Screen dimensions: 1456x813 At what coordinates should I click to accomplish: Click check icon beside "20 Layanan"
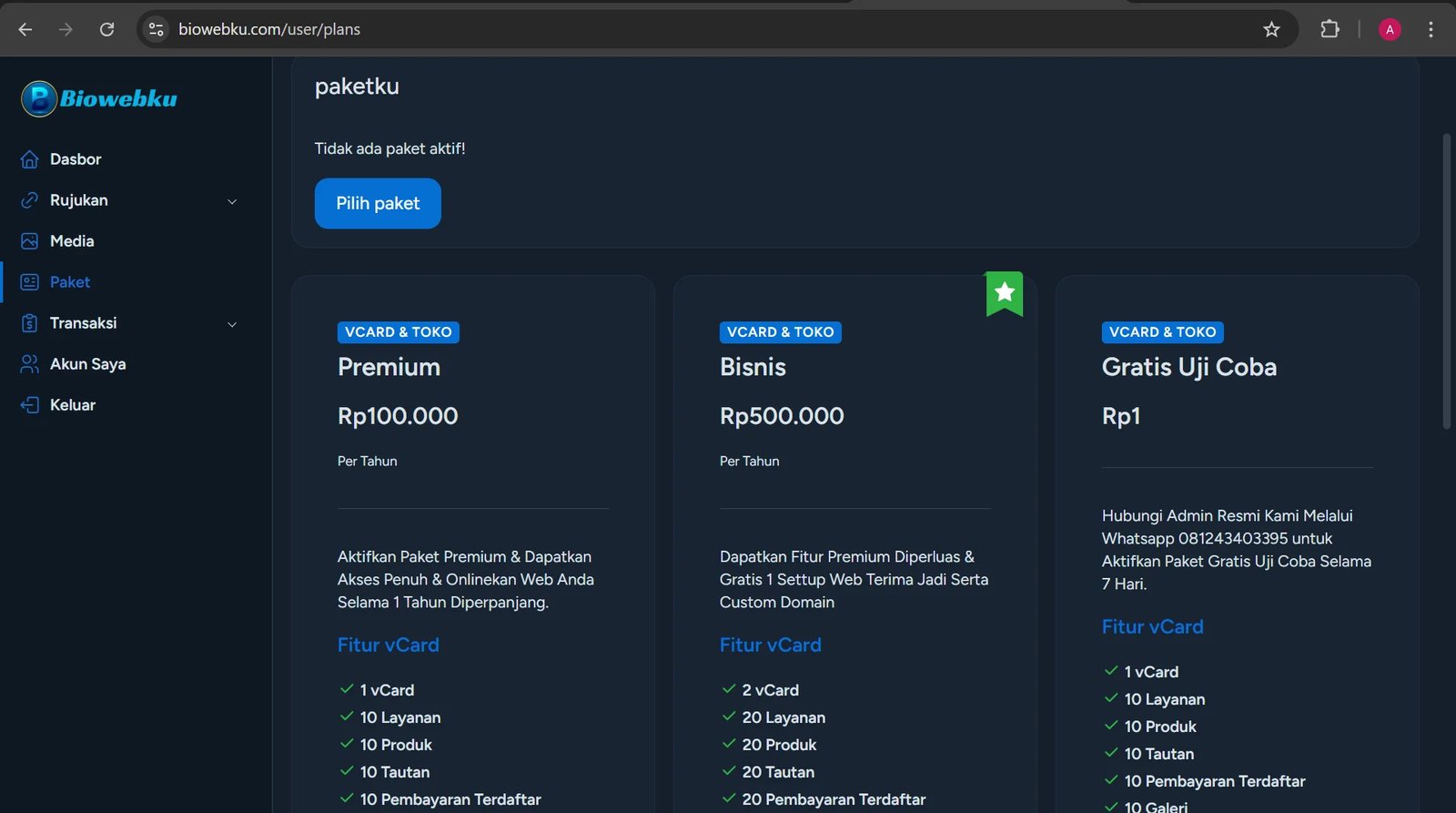pos(729,716)
